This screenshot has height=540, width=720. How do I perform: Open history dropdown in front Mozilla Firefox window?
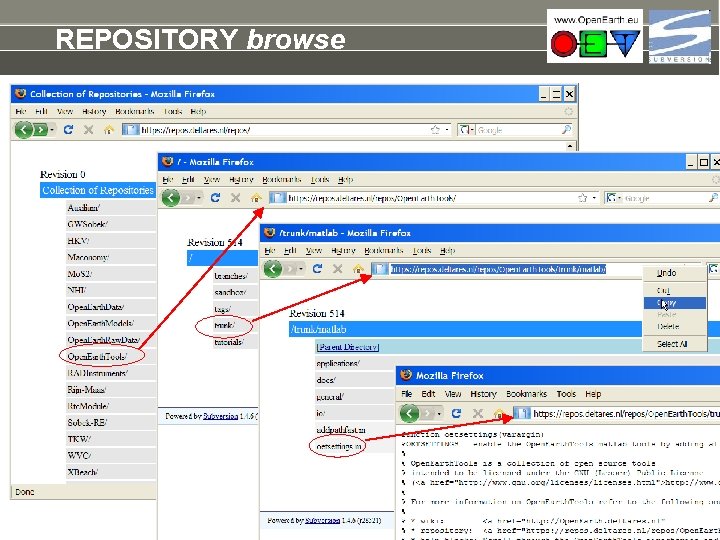[x=439, y=413]
